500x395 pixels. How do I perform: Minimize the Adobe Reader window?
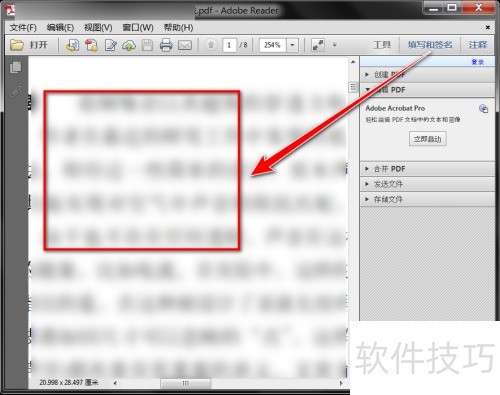(433, 8)
